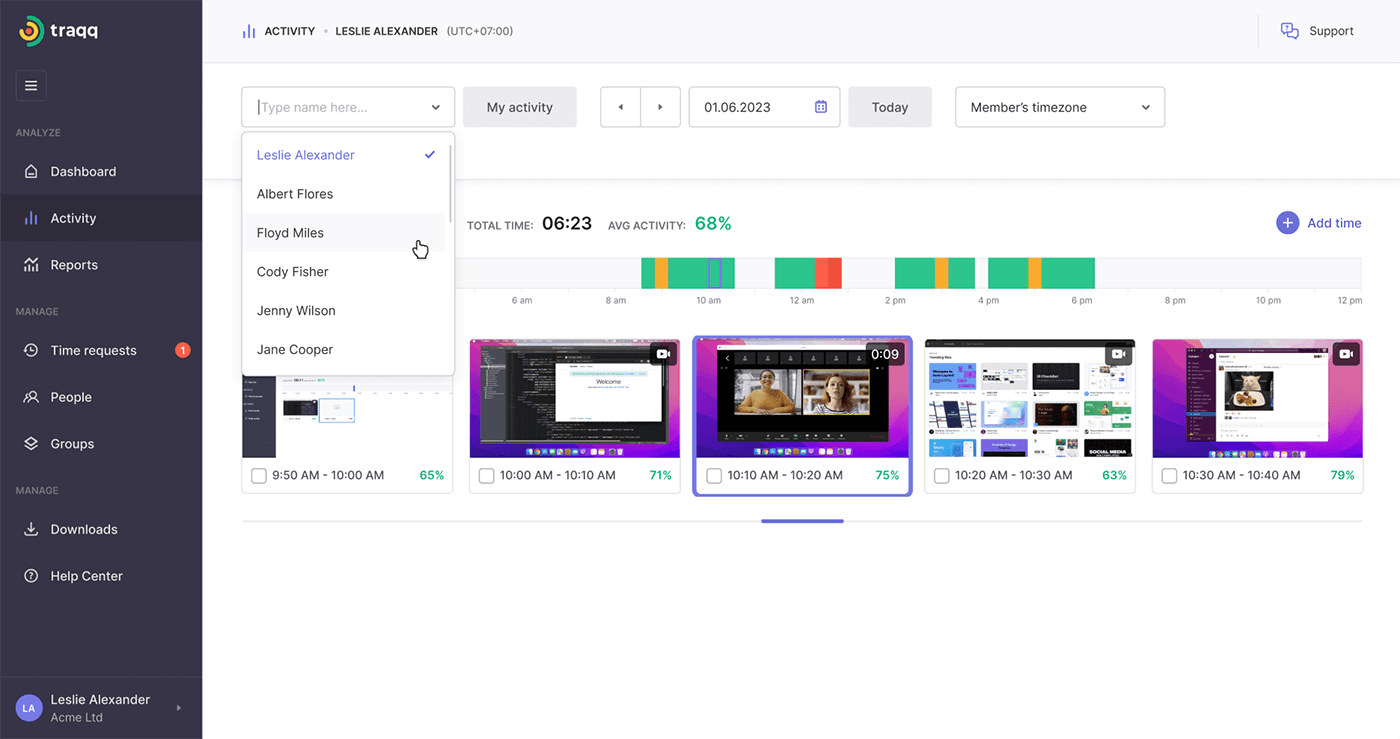The width and height of the screenshot is (1400, 739).
Task: Toggle the hamburger sidebar menu button
Action: point(31,86)
